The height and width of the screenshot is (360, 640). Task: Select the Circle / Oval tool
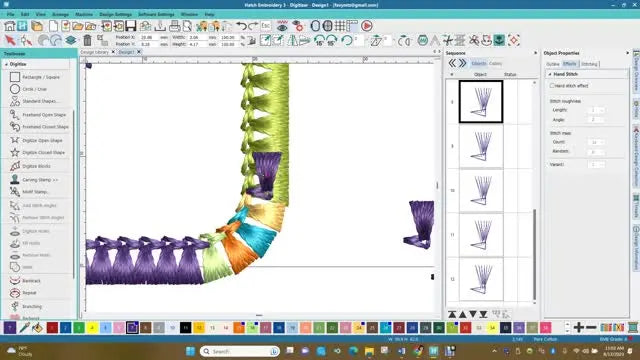tap(29, 89)
